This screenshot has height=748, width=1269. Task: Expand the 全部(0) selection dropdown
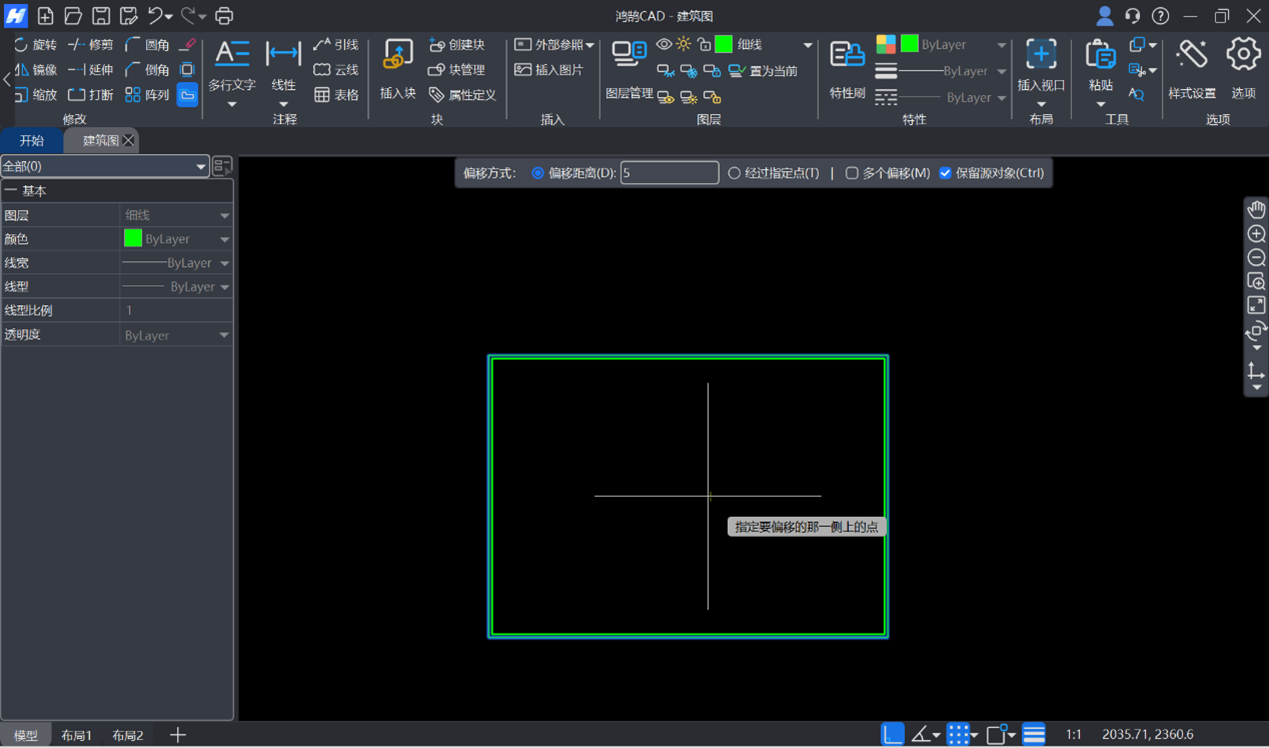coord(104,166)
